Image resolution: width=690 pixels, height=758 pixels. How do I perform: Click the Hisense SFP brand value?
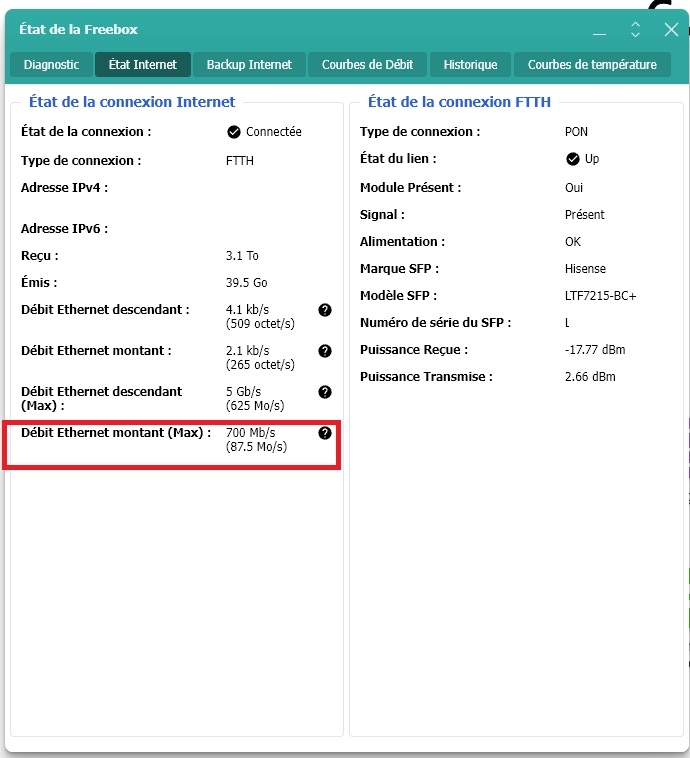pos(585,269)
